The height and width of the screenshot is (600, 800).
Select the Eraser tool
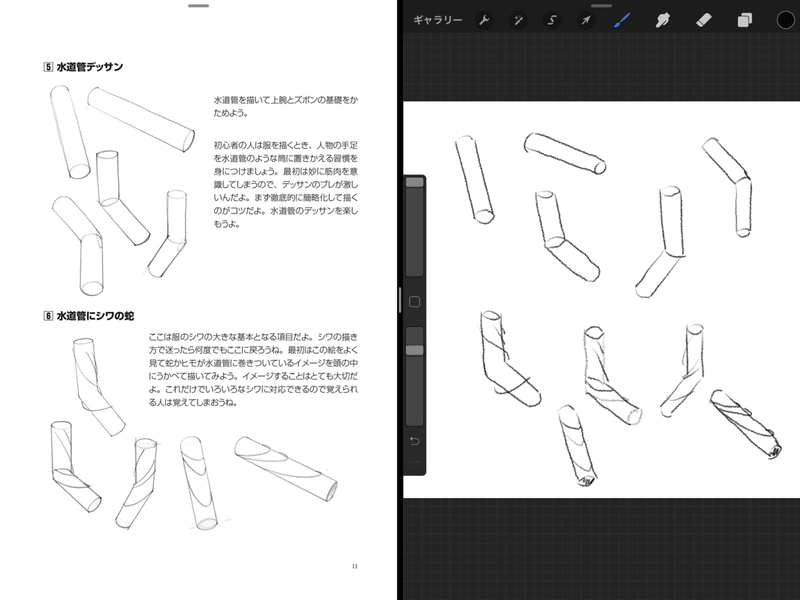(x=704, y=20)
